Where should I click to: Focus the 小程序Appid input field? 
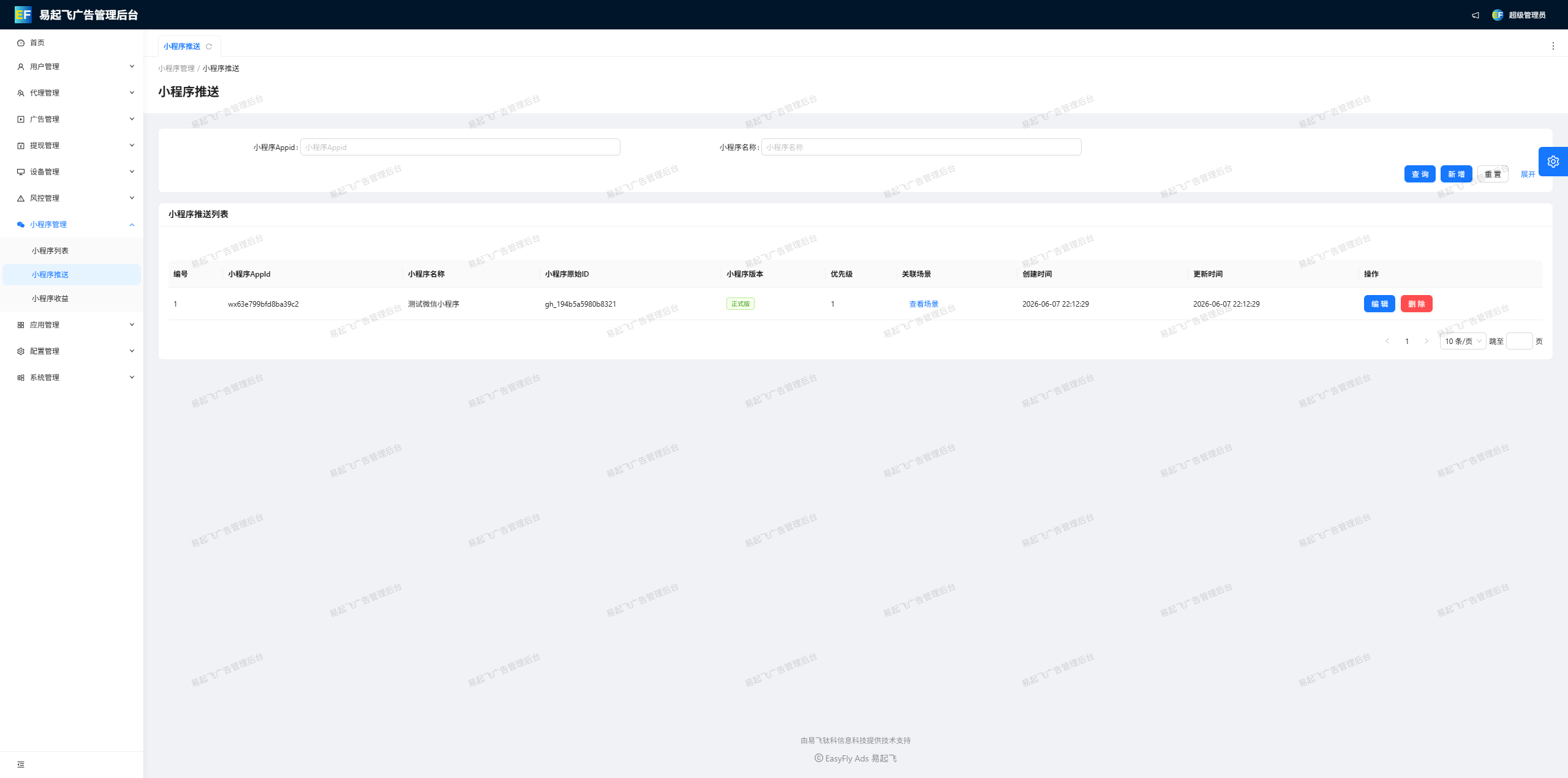(460, 148)
